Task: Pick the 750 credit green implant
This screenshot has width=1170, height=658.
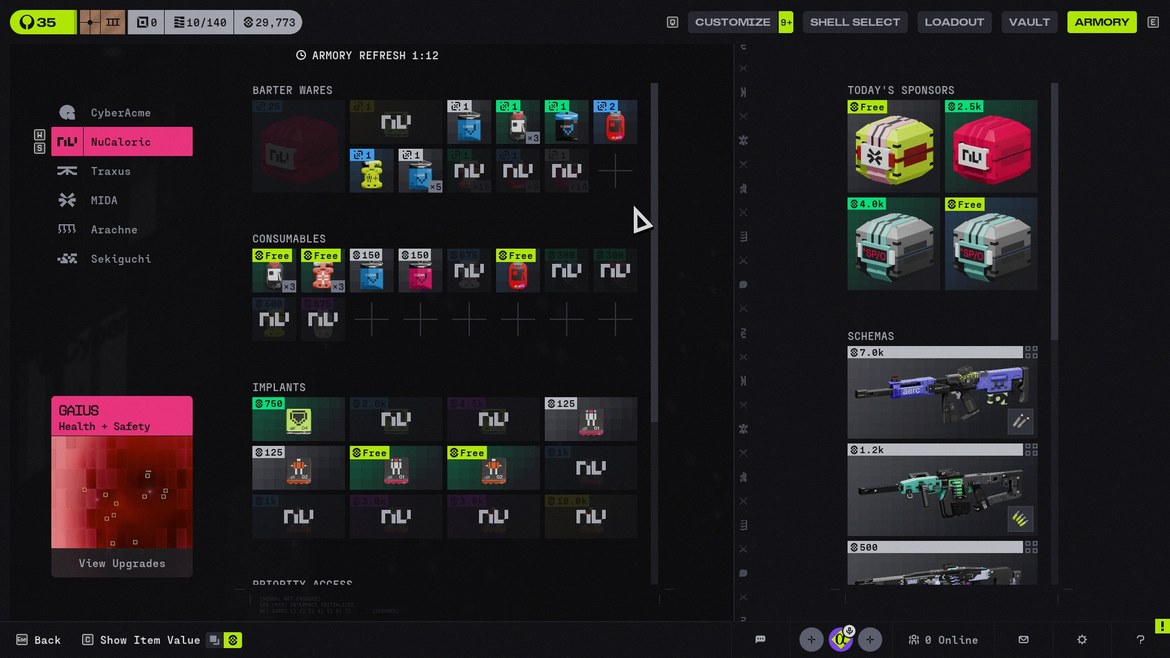Action: (298, 419)
